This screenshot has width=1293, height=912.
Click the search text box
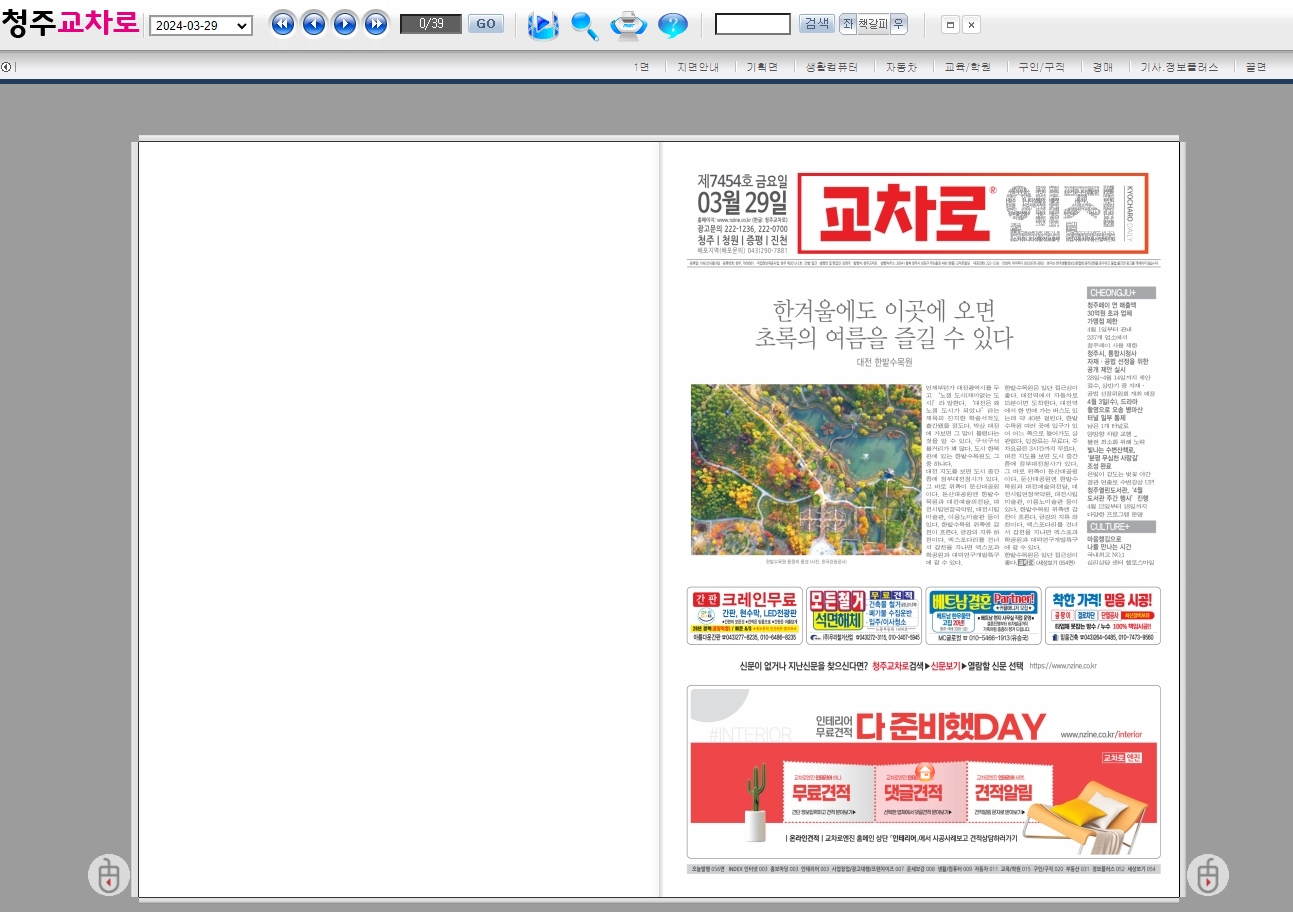753,24
